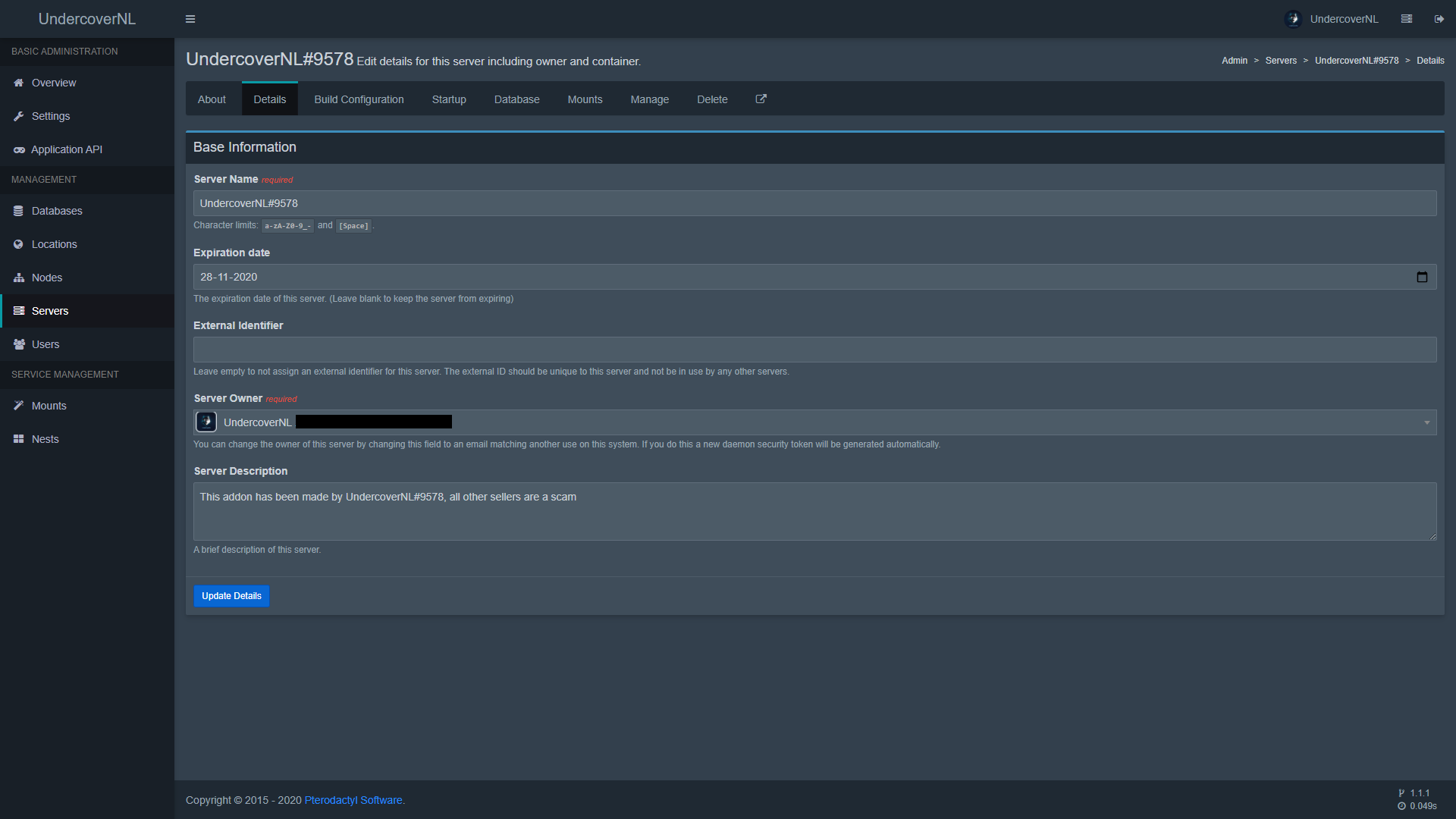The height and width of the screenshot is (819, 1456).
Task: Click the [Space] character limit code
Action: tap(353, 226)
